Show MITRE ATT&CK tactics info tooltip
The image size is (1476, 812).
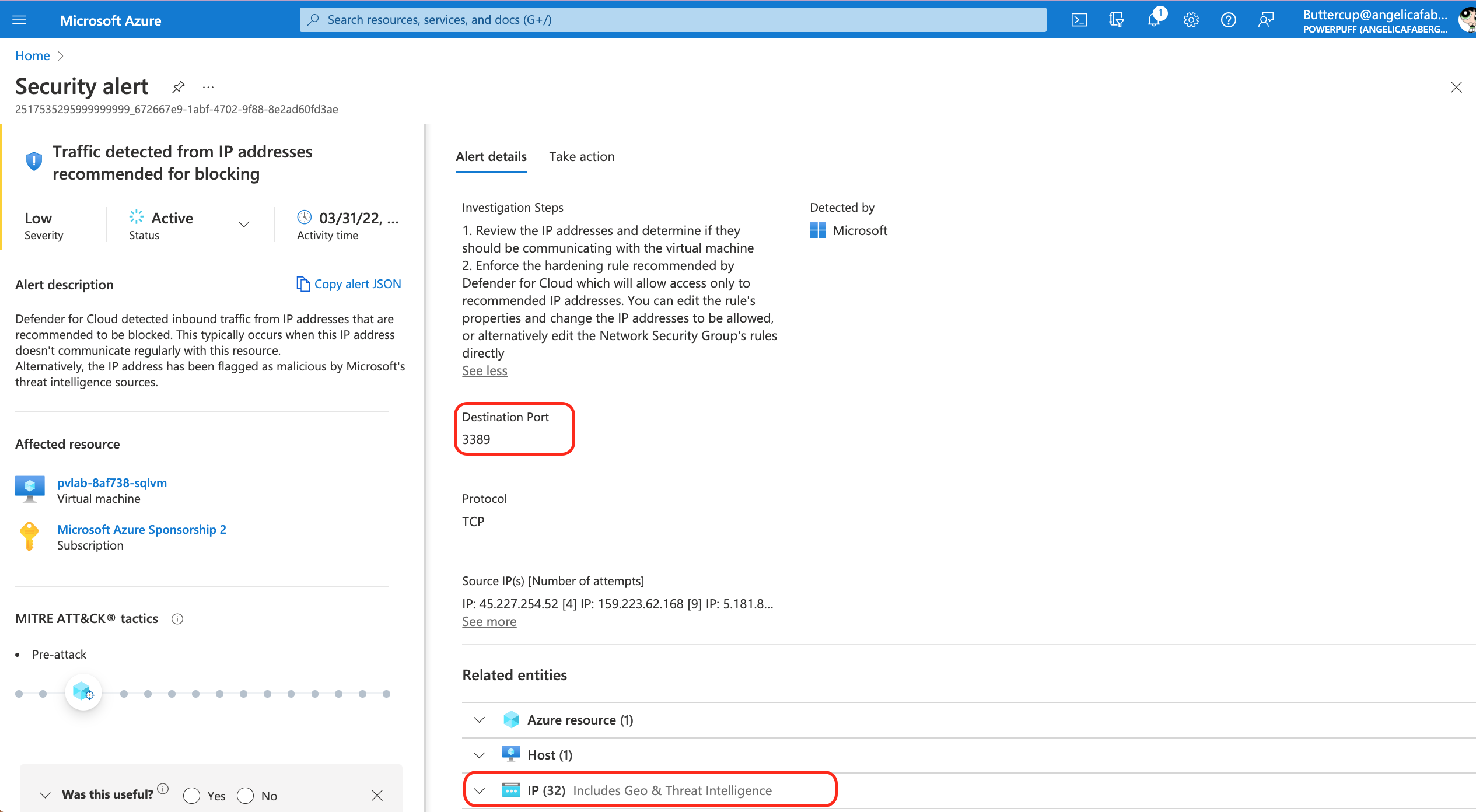click(x=177, y=619)
